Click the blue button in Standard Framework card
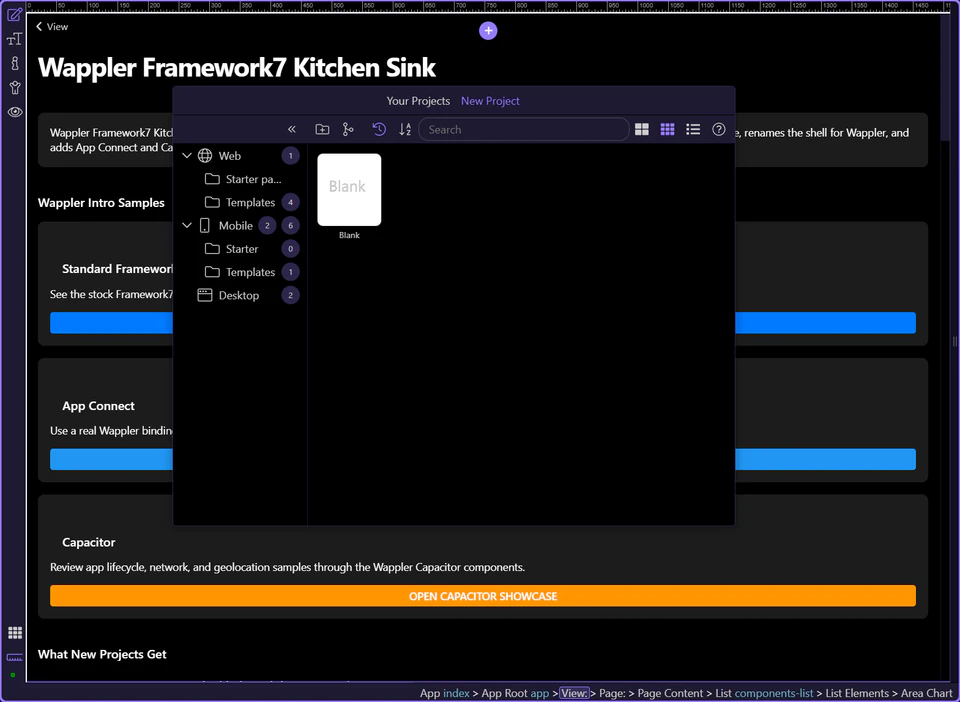 tap(825, 323)
